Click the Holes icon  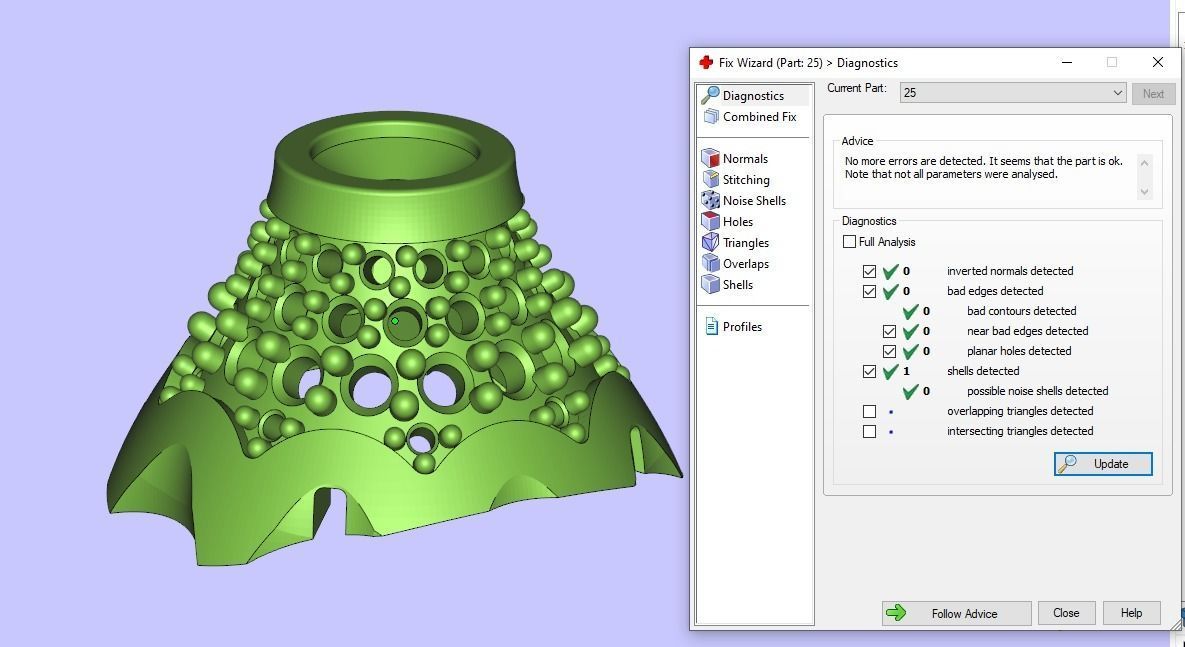[710, 221]
